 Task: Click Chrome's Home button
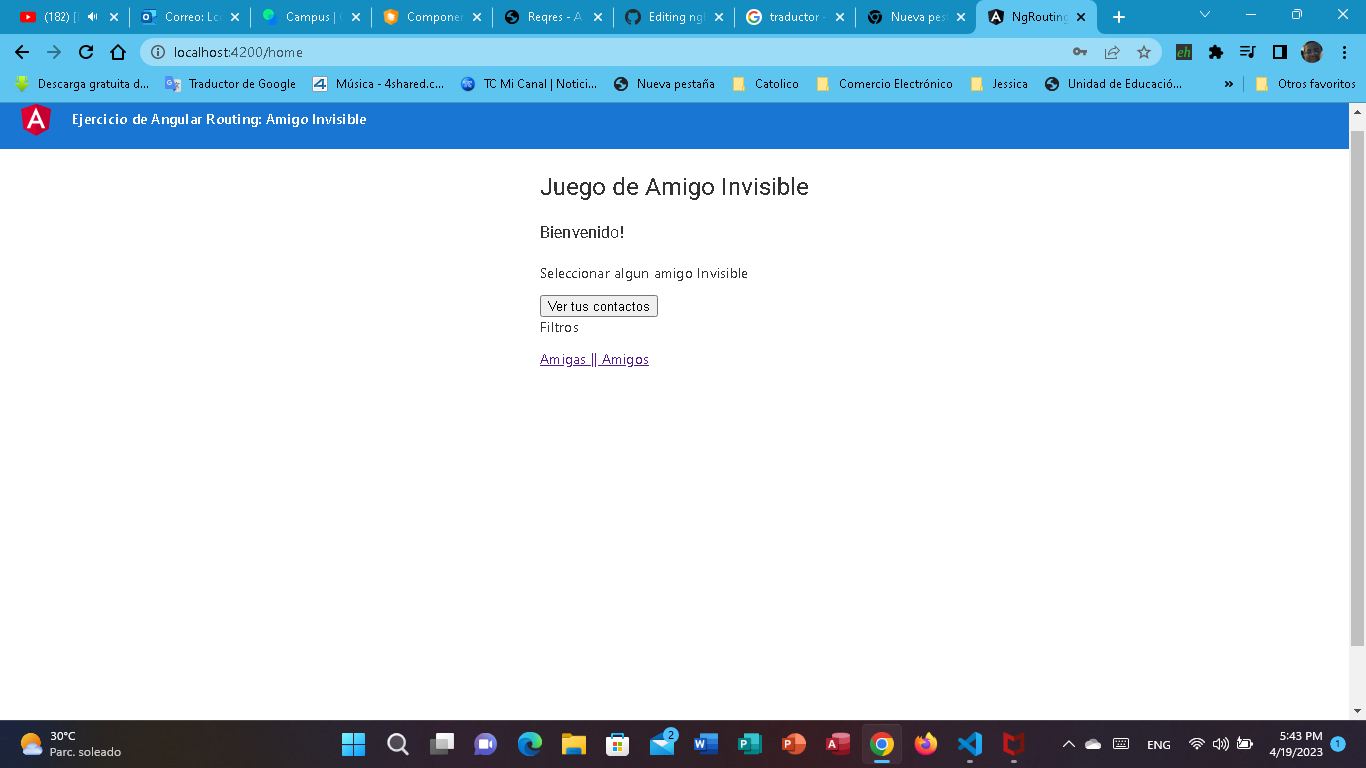tap(118, 52)
